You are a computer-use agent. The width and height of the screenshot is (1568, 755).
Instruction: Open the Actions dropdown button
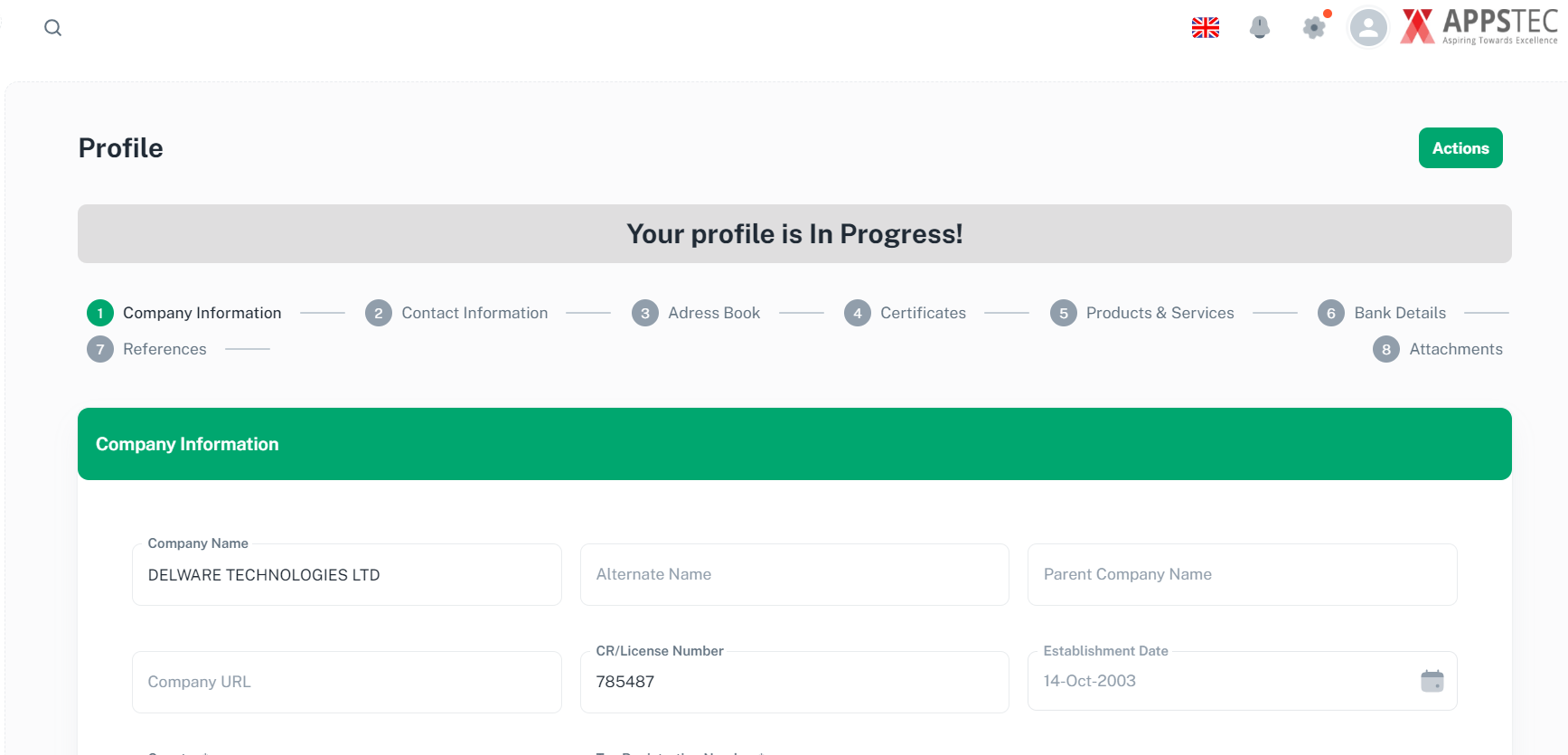tap(1460, 148)
